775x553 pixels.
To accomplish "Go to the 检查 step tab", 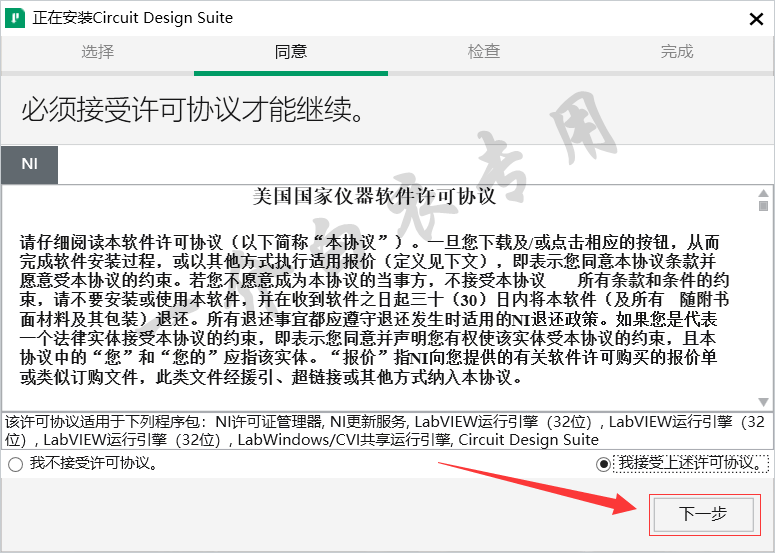I will [x=484, y=51].
